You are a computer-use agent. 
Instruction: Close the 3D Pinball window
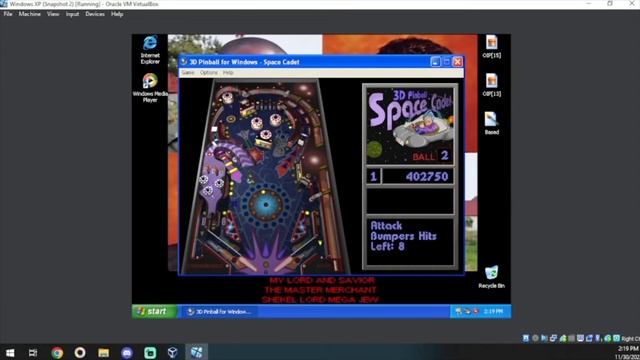tap(458, 62)
